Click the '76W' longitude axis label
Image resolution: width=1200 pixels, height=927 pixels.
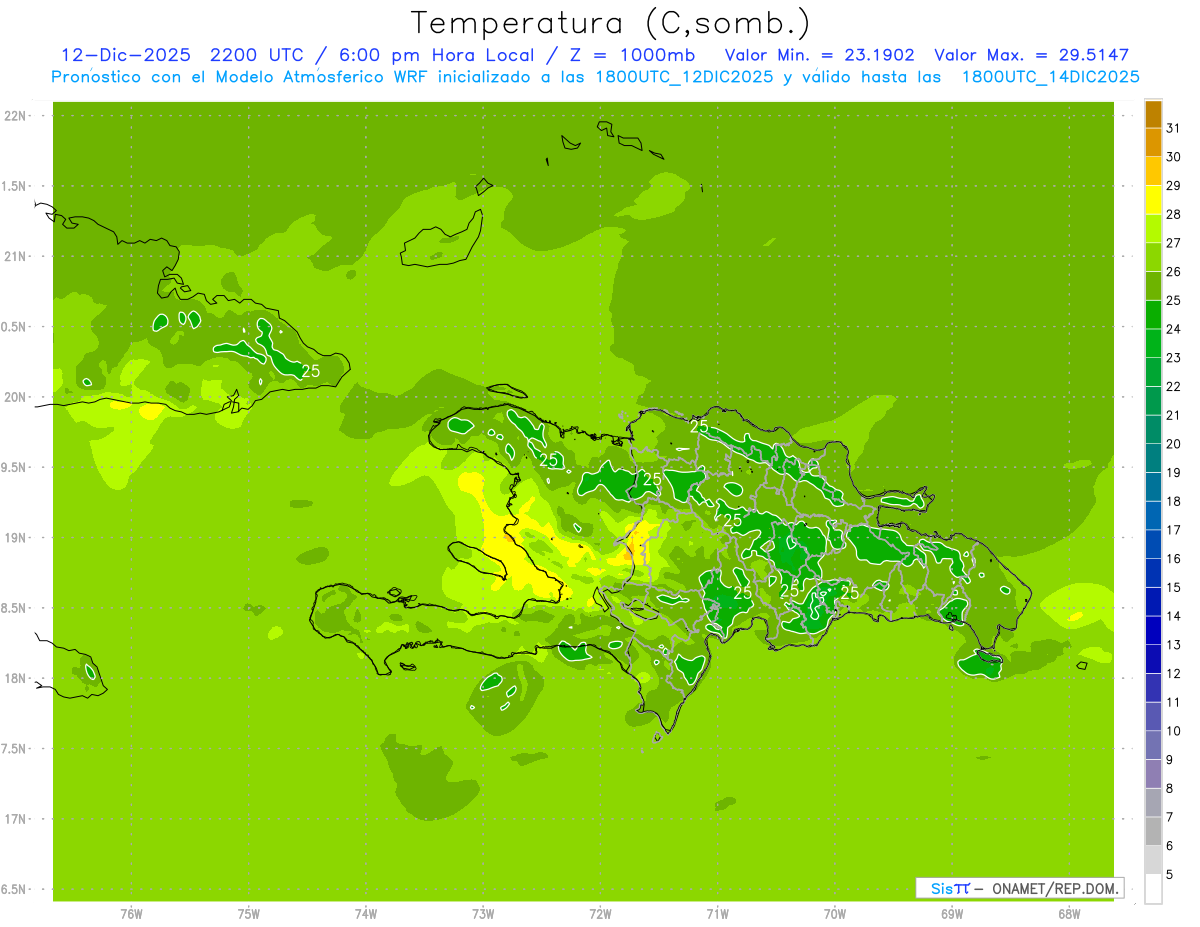131,913
